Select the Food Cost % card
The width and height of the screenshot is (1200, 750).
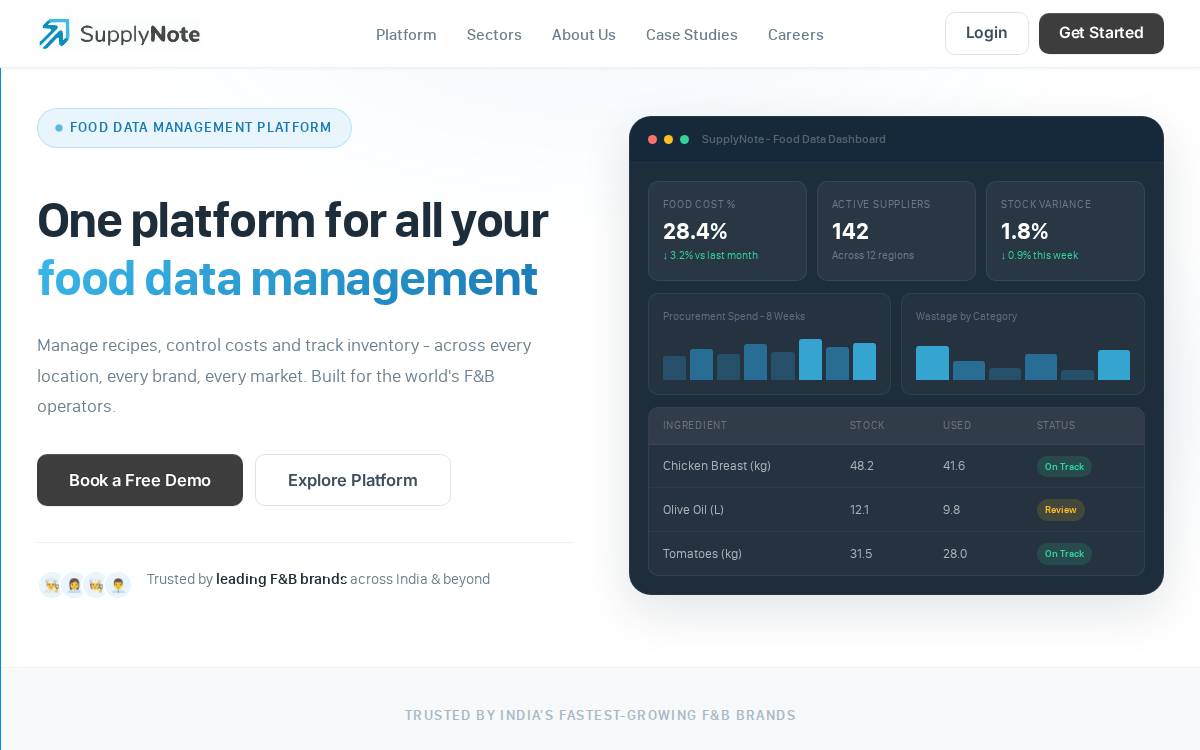(x=727, y=231)
